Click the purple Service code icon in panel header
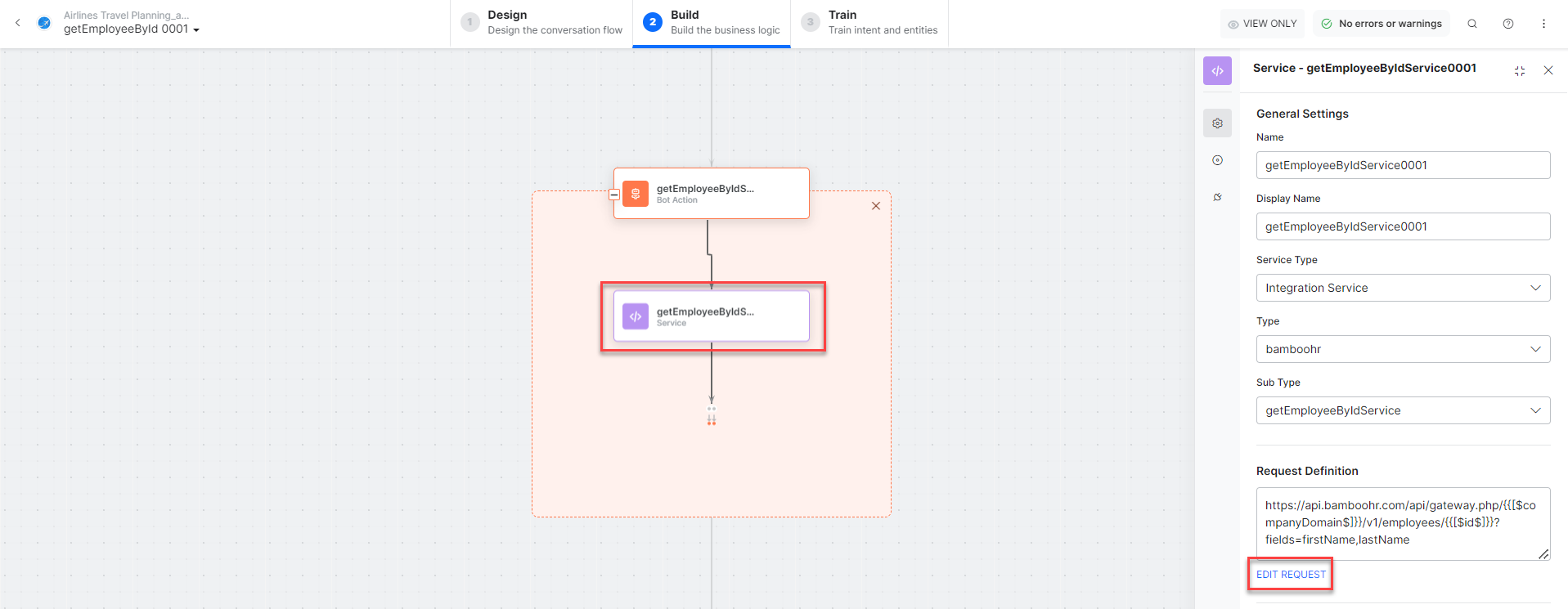This screenshot has height=609, width=1568. click(x=1217, y=71)
